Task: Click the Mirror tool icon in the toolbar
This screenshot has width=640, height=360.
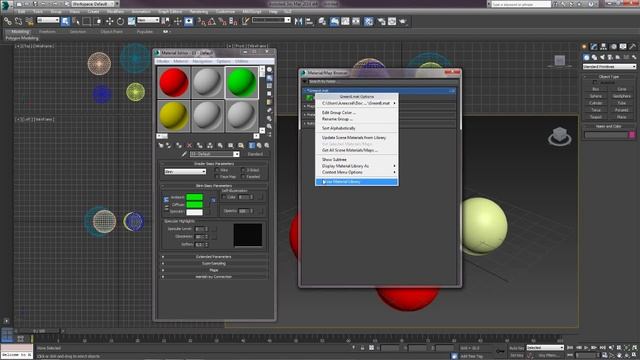Action: pos(298,21)
